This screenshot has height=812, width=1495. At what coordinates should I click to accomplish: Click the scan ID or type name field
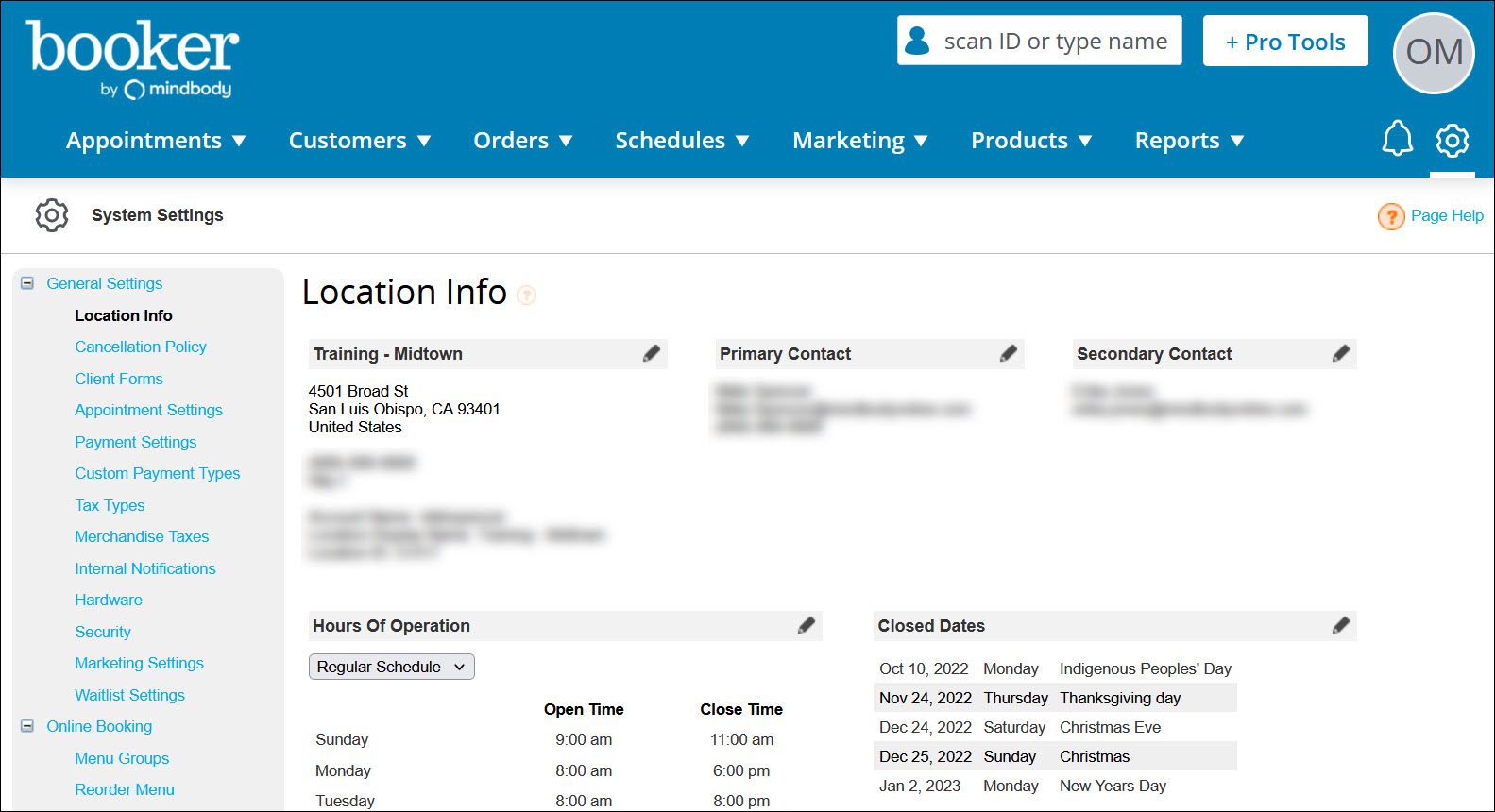click(1055, 42)
